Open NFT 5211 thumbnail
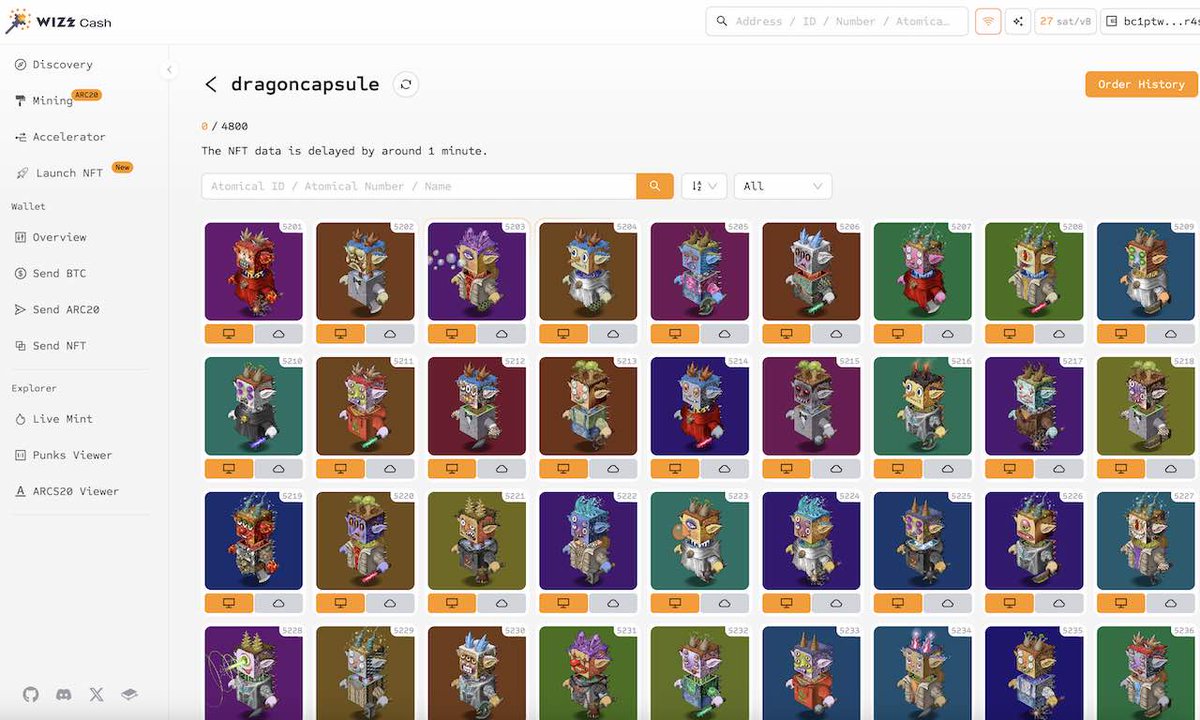1200x720 pixels. point(365,406)
